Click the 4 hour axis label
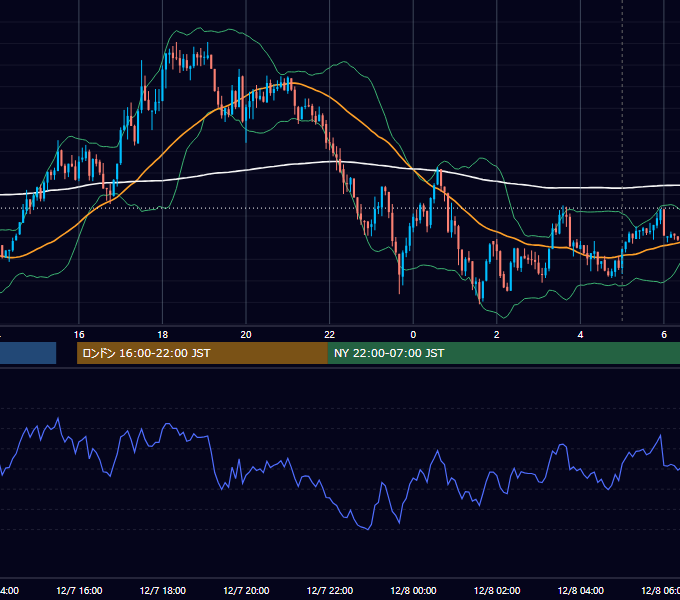This screenshot has height=600, width=680. [x=580, y=335]
